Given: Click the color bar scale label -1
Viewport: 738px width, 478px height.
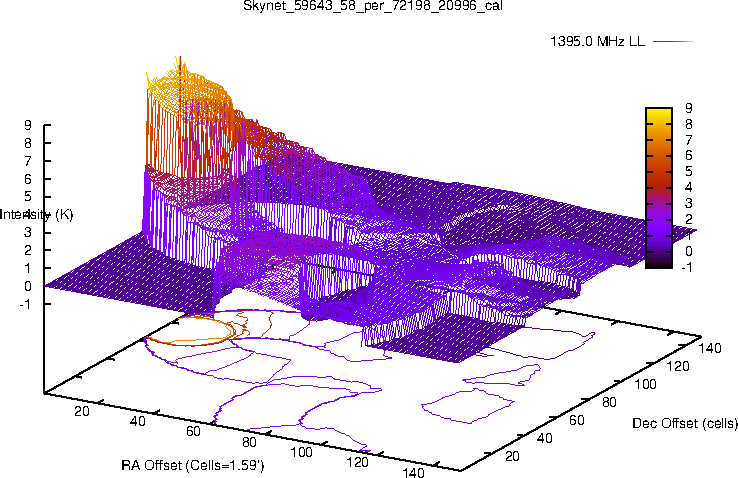Looking at the screenshot, I should pos(687,267).
